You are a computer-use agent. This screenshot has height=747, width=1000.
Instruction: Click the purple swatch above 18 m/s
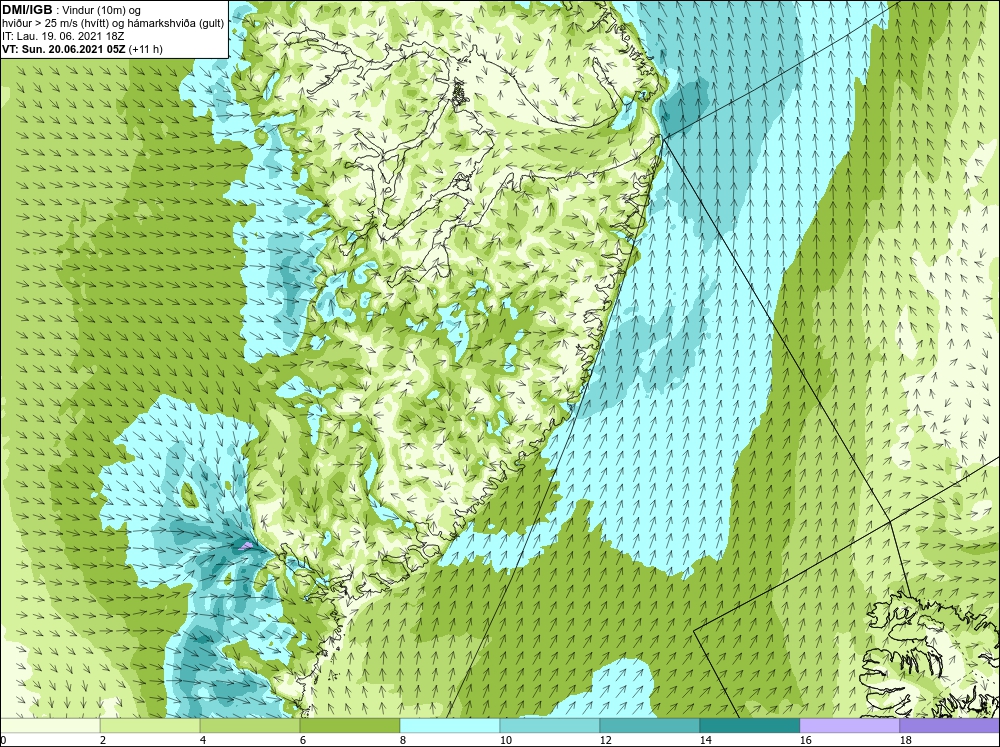950,725
